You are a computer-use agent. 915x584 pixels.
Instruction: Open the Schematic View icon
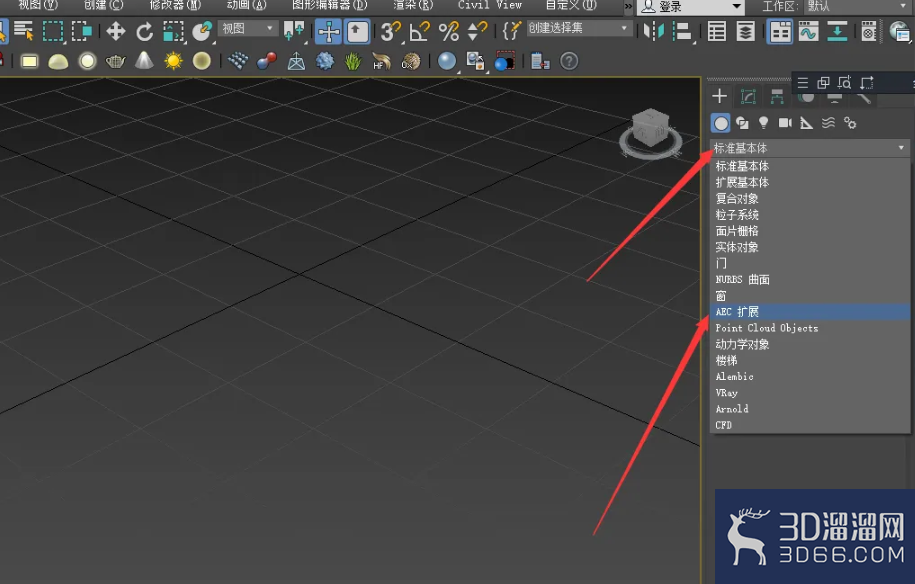pyautogui.click(x=837, y=31)
